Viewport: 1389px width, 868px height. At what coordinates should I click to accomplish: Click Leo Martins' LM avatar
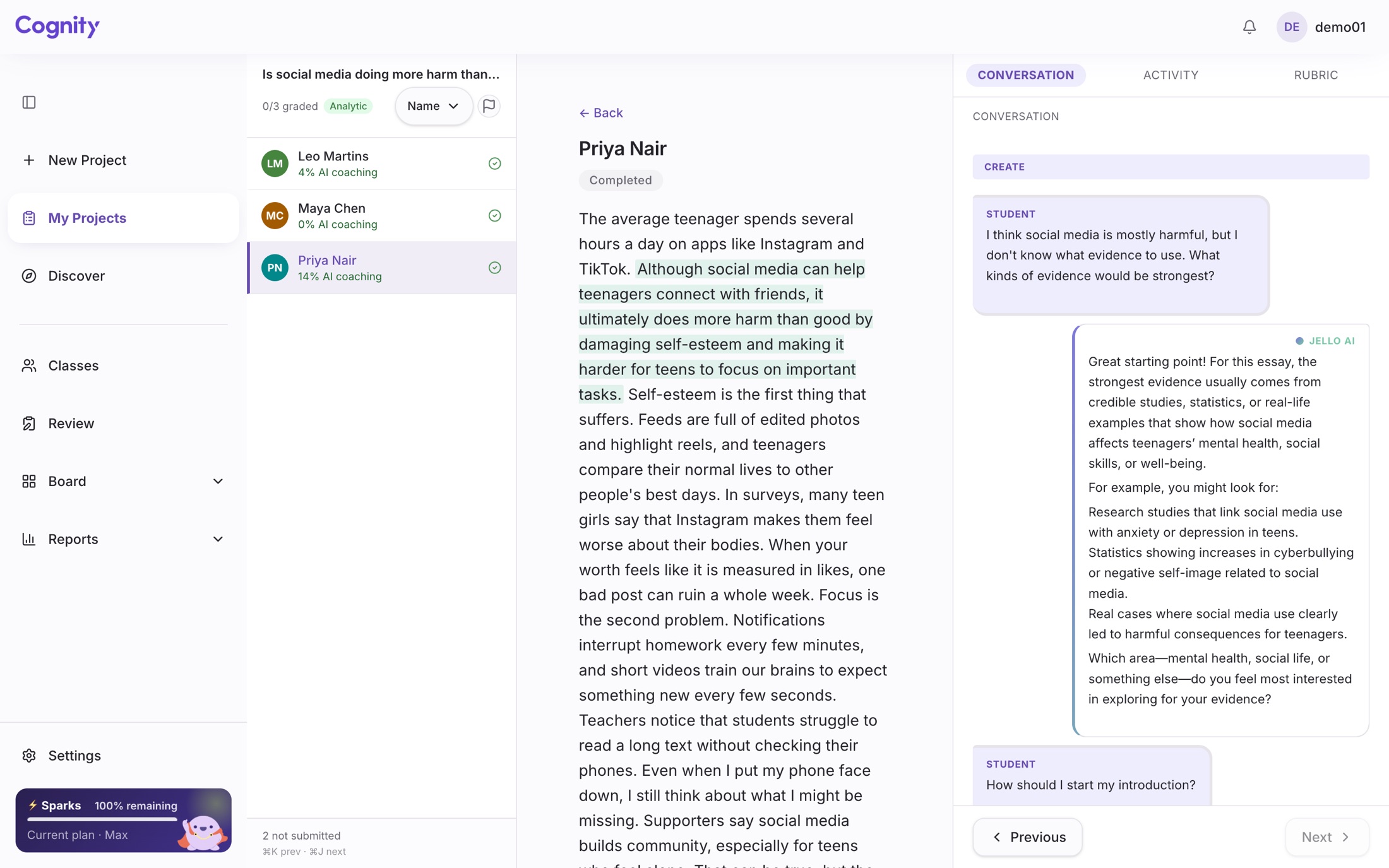[x=275, y=163]
